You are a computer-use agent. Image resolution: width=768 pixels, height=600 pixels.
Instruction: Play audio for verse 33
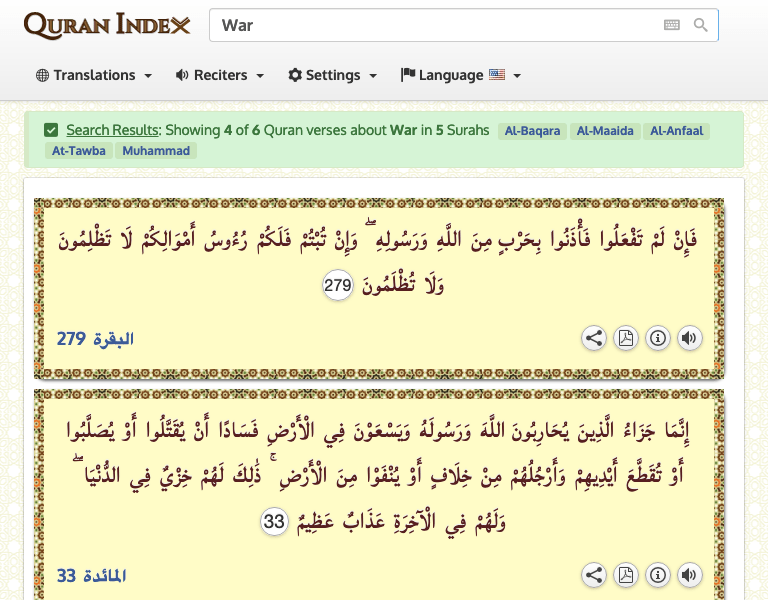point(689,575)
